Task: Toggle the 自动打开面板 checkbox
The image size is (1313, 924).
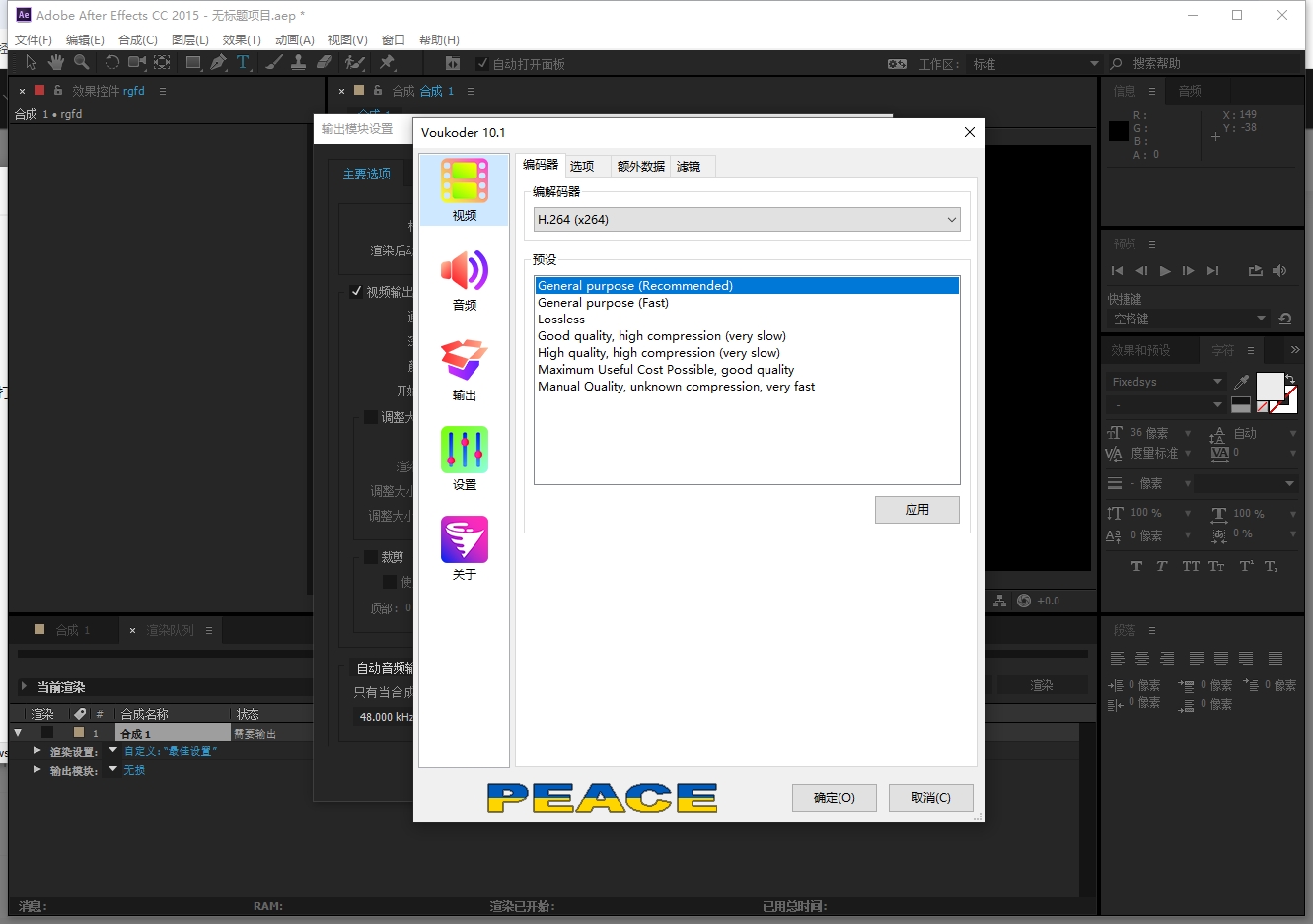Action: tap(482, 63)
